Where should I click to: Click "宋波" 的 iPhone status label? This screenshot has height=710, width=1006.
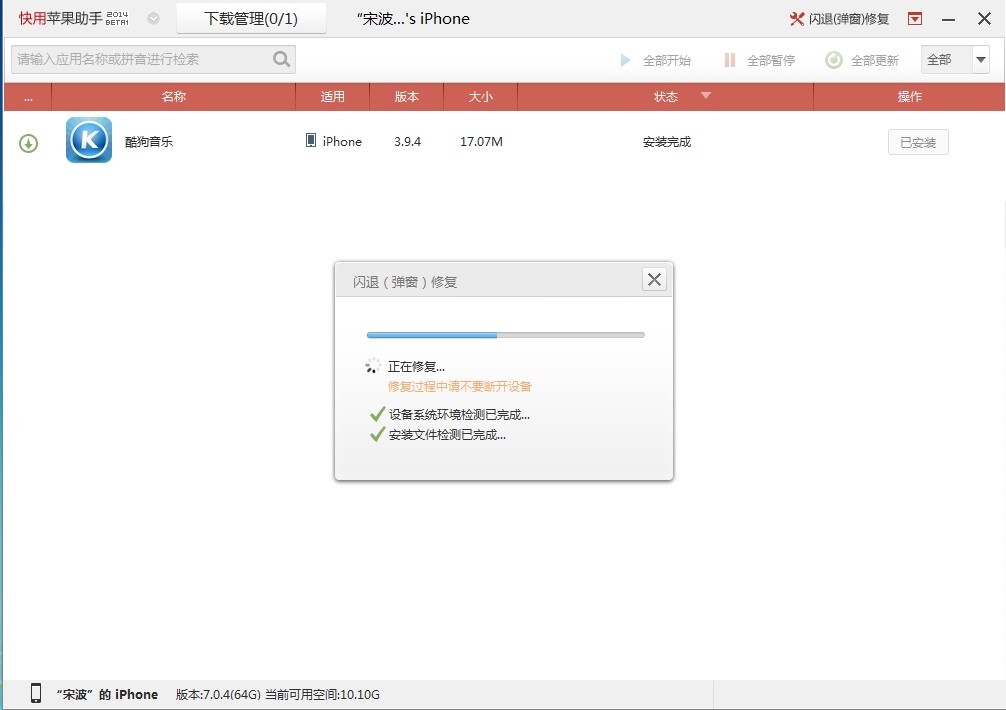(107, 694)
